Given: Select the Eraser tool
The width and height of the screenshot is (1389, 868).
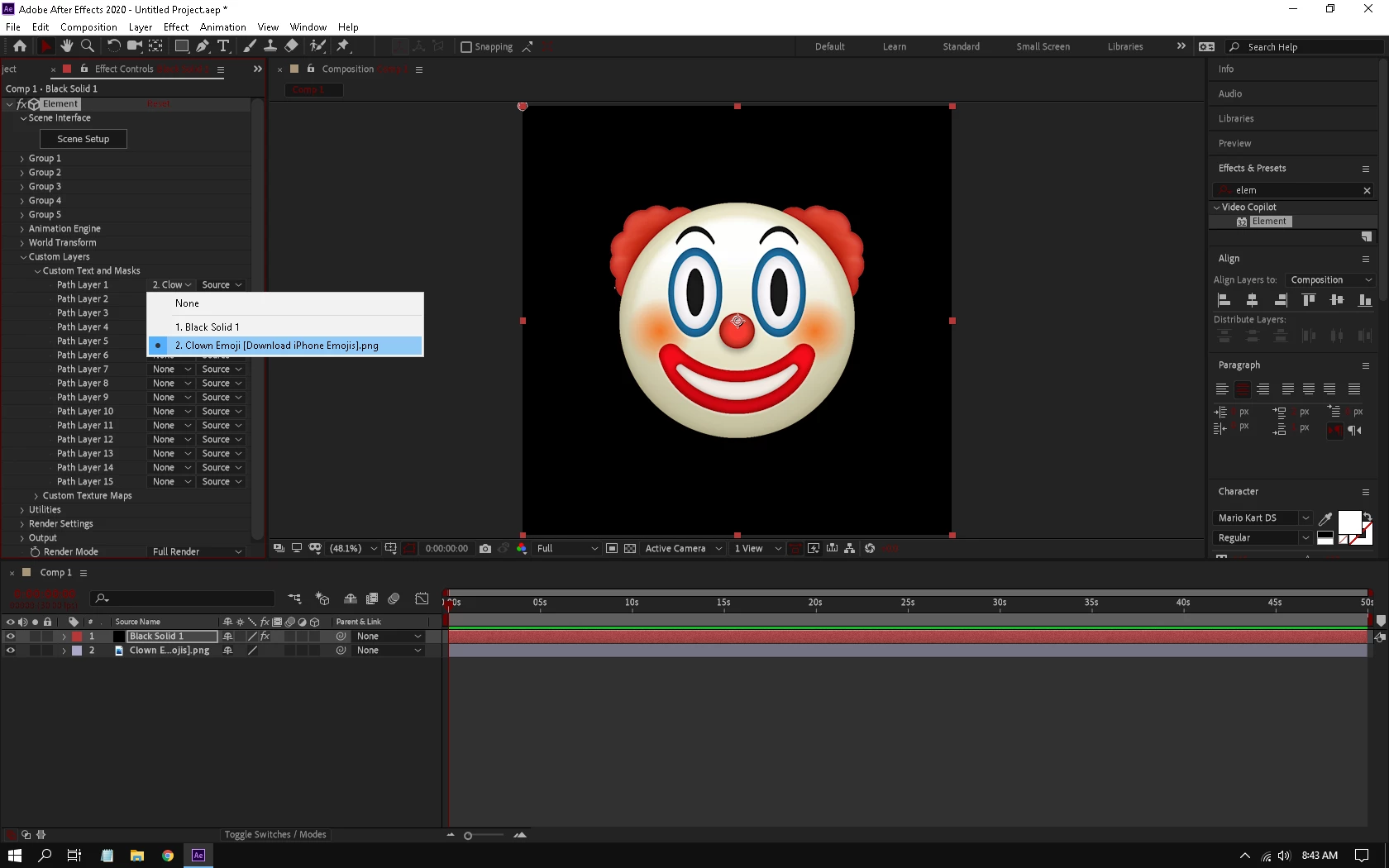Looking at the screenshot, I should tap(292, 46).
